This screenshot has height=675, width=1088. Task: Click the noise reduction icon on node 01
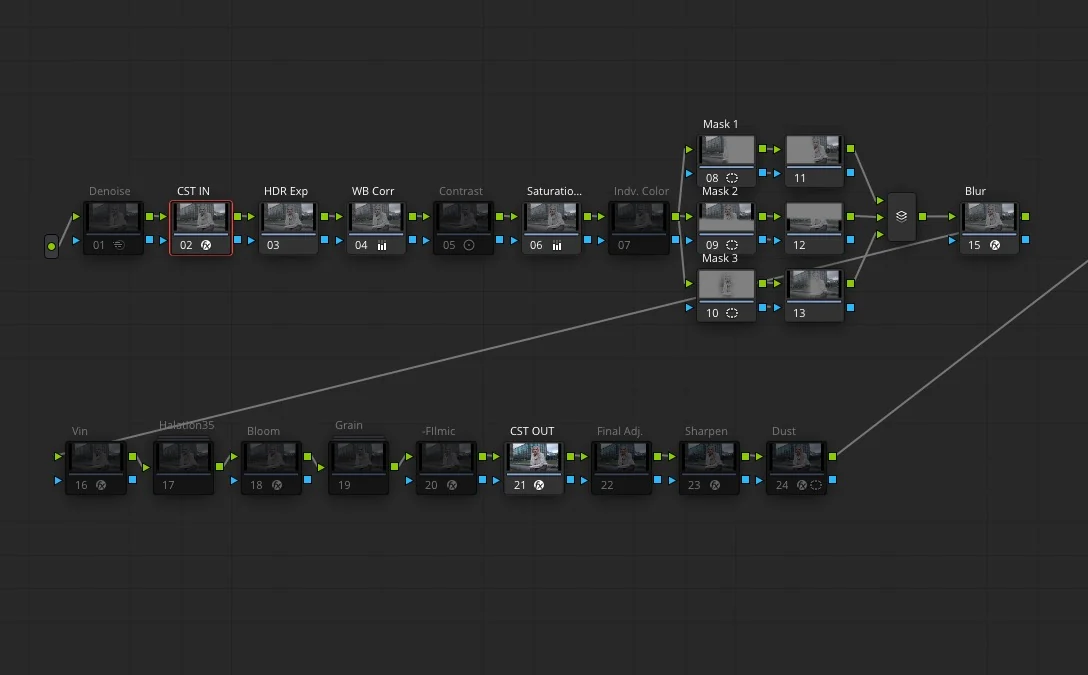click(119, 245)
